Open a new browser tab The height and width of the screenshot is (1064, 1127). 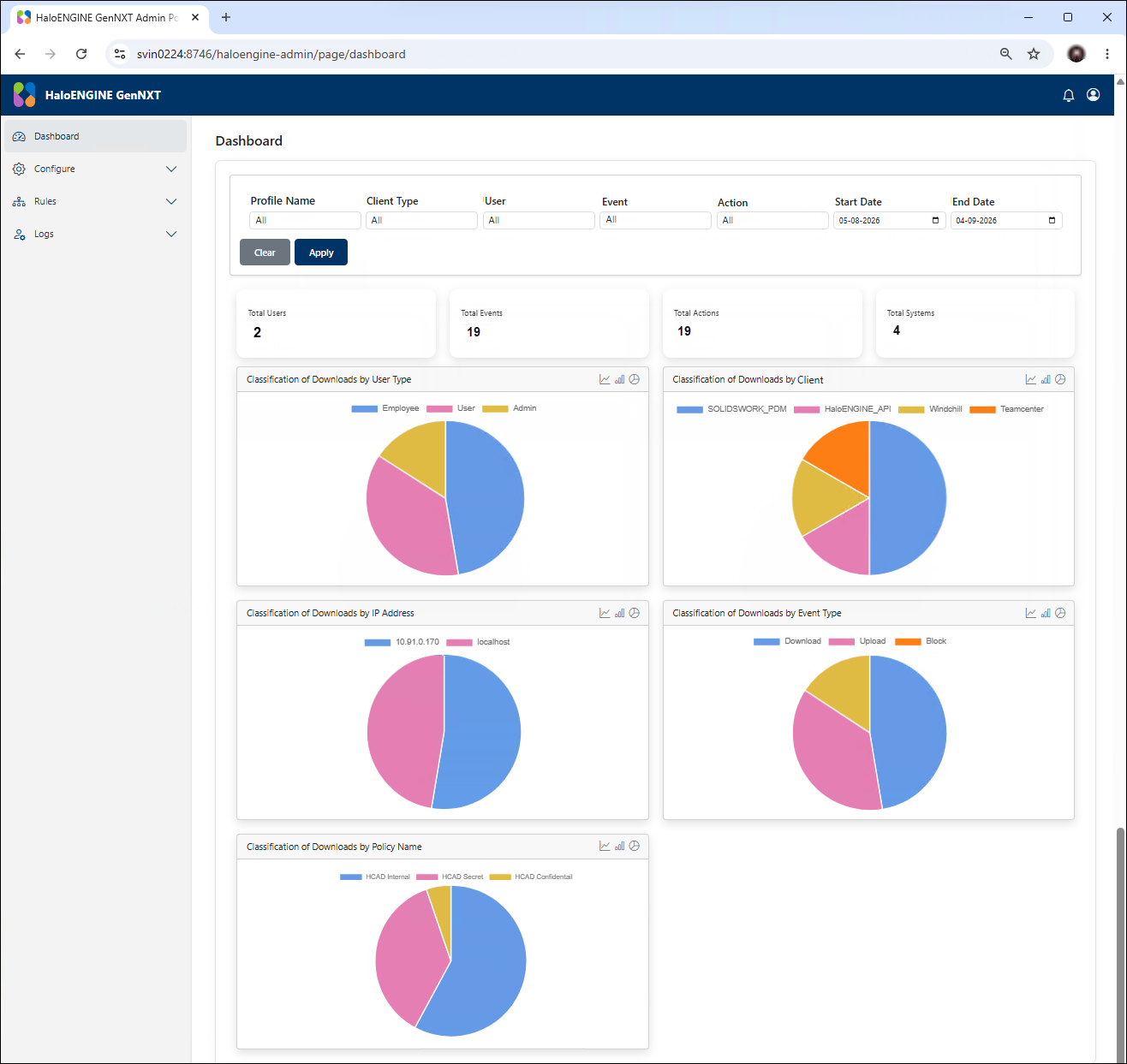point(226,17)
